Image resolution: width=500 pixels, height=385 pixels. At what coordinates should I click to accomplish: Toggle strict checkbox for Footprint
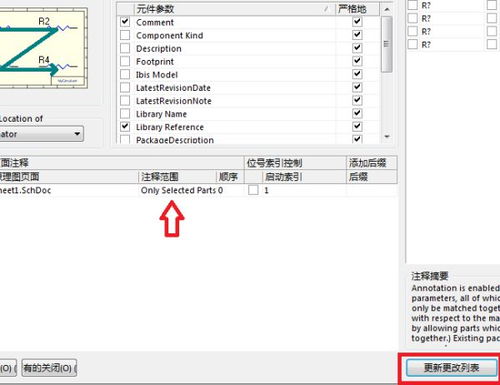click(357, 61)
